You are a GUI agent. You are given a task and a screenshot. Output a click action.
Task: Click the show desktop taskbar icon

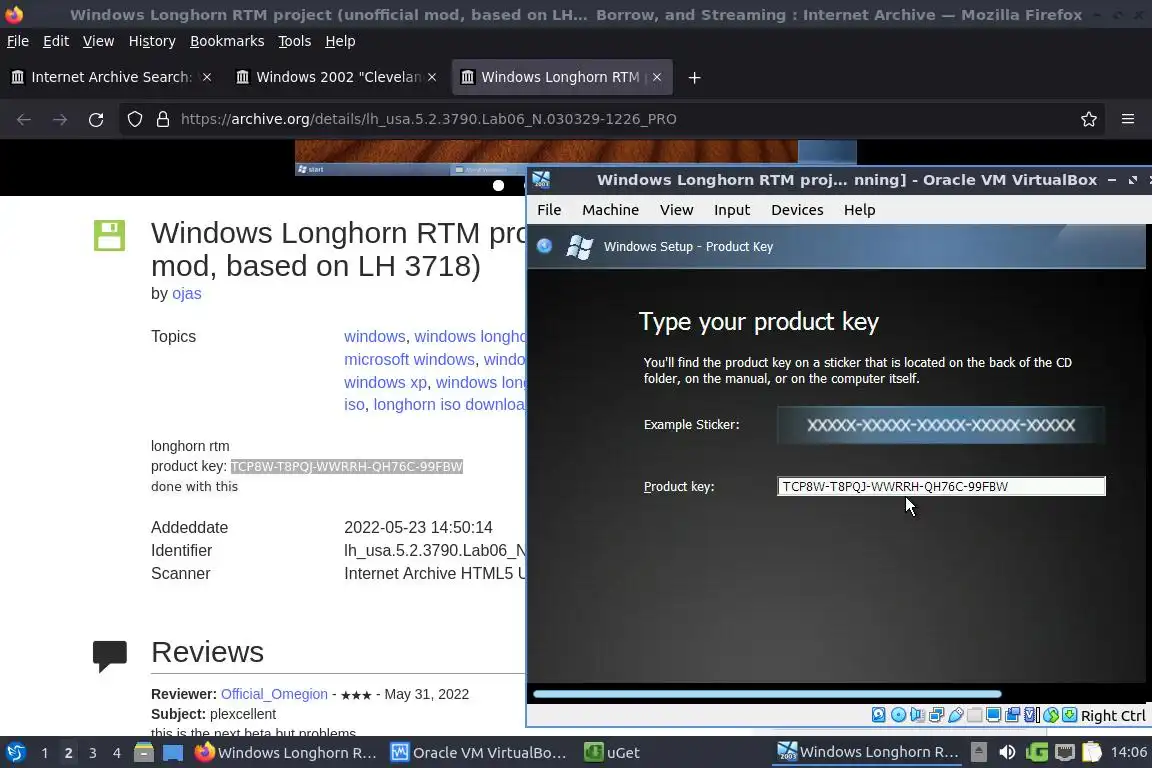pyautogui.click(x=173, y=753)
